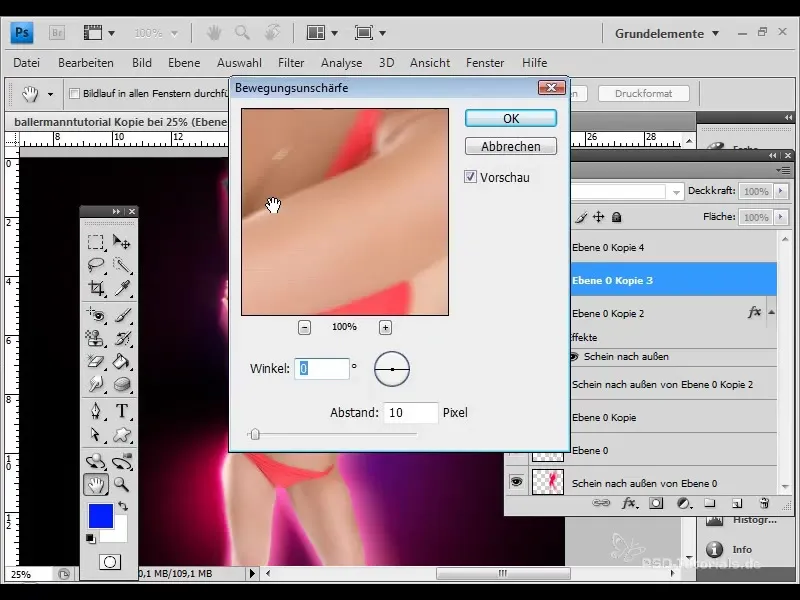Select the Sponge tool

coord(121,384)
